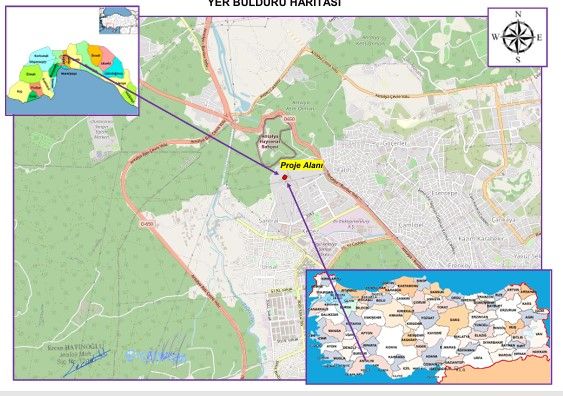
Task: Select the Korkuteli district in the Antalya inset
Action: pyautogui.click(x=41, y=58)
